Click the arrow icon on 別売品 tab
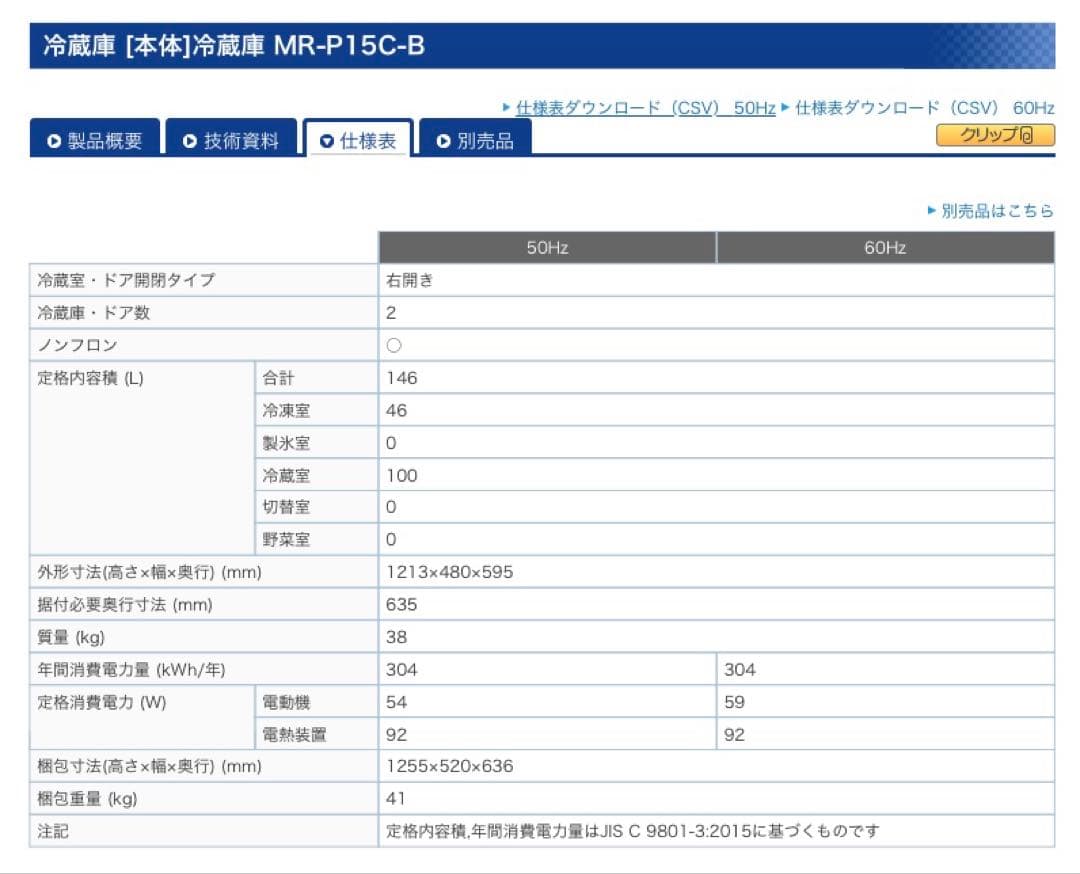Image resolution: width=1080 pixels, height=874 pixels. [x=444, y=142]
